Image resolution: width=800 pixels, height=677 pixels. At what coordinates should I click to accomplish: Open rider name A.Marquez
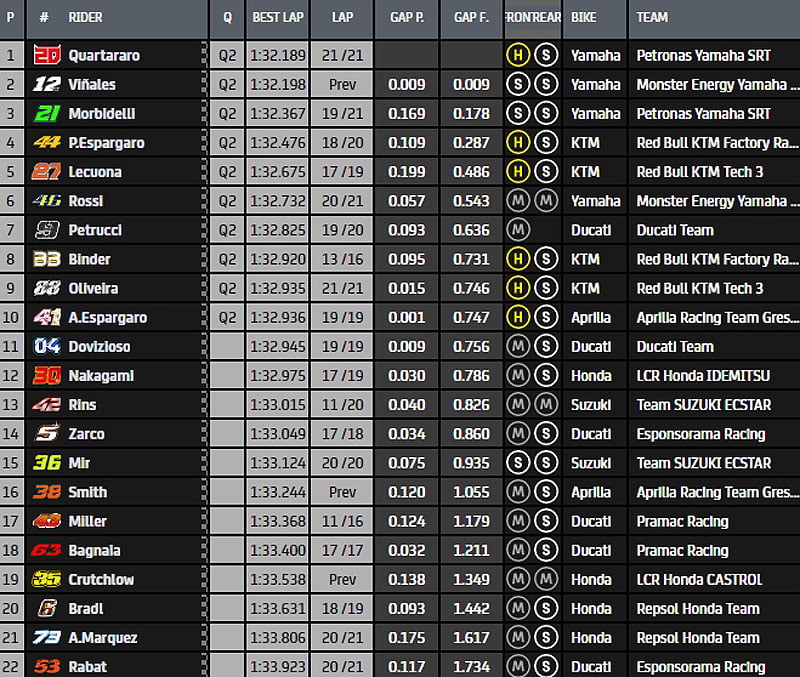(103, 637)
